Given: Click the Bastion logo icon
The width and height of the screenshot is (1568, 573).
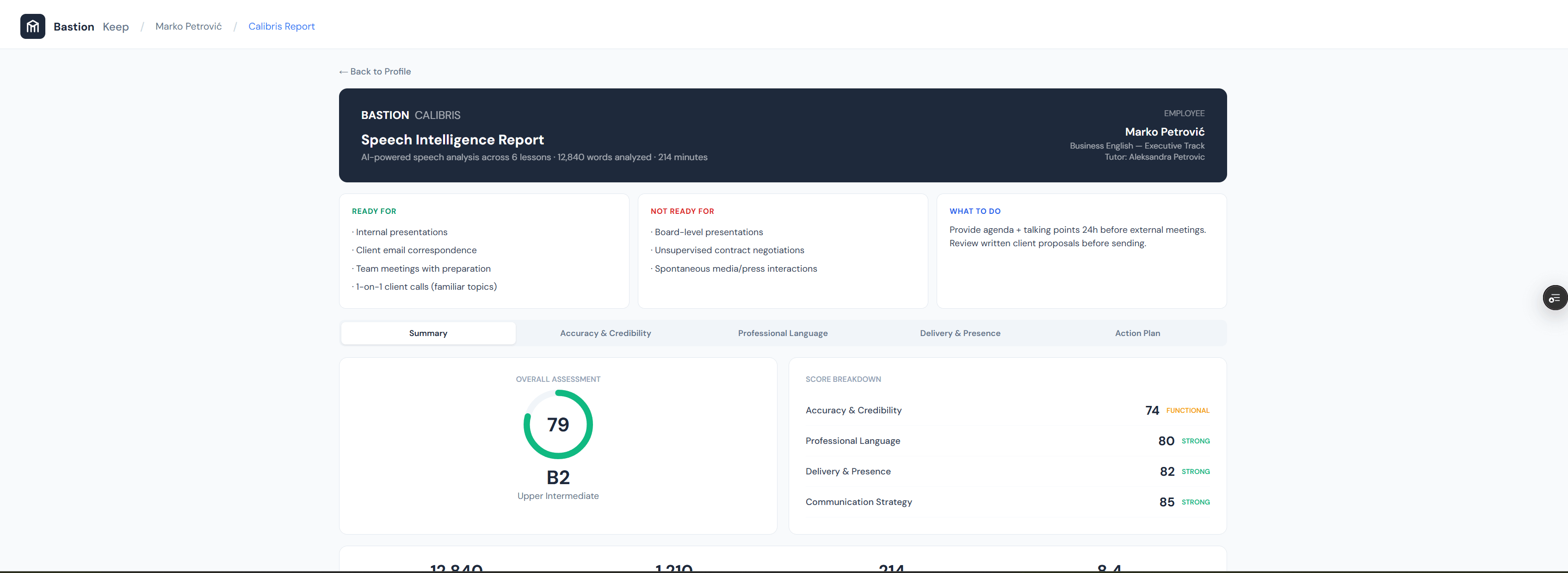Looking at the screenshot, I should pos(33,25).
